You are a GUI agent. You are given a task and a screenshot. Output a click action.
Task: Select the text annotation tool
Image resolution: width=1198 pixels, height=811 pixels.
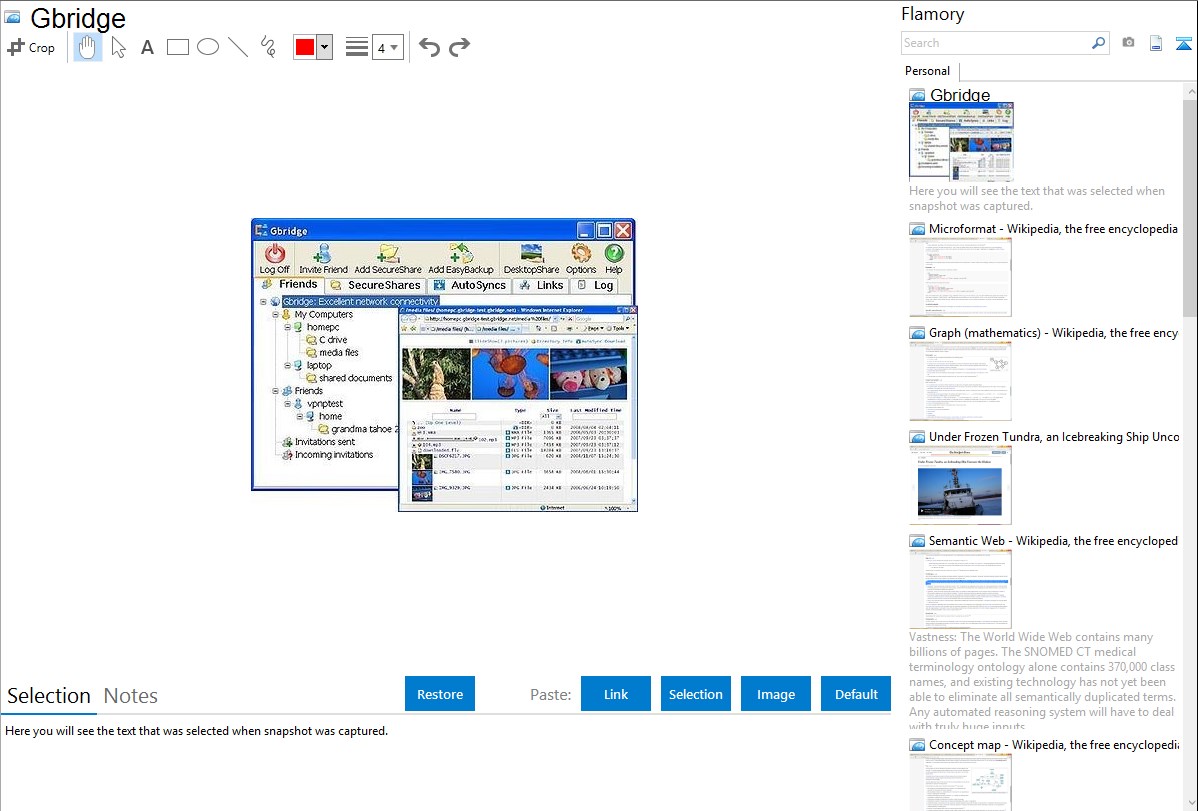(147, 47)
